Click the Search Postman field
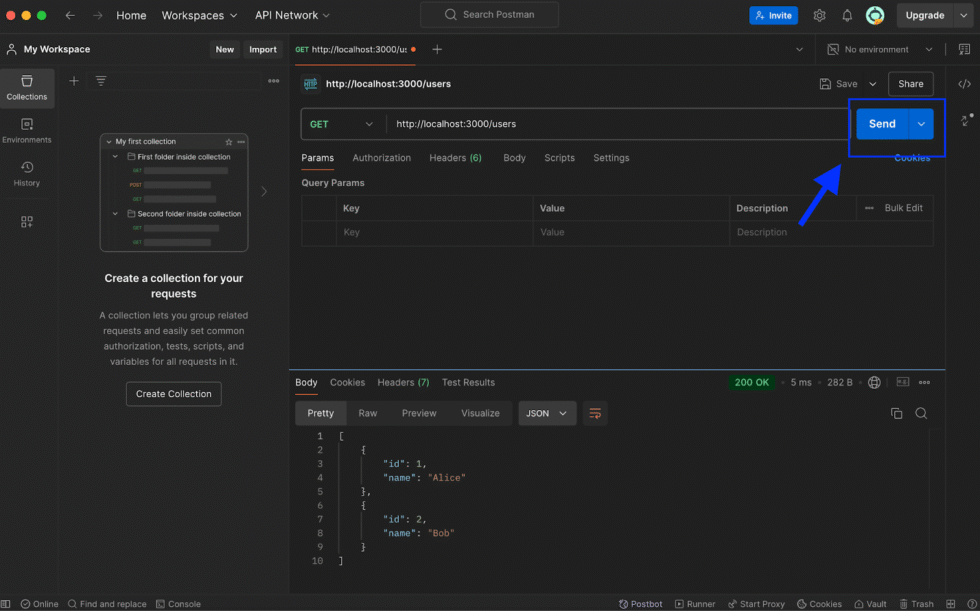This screenshot has height=611, width=980. tap(489, 14)
